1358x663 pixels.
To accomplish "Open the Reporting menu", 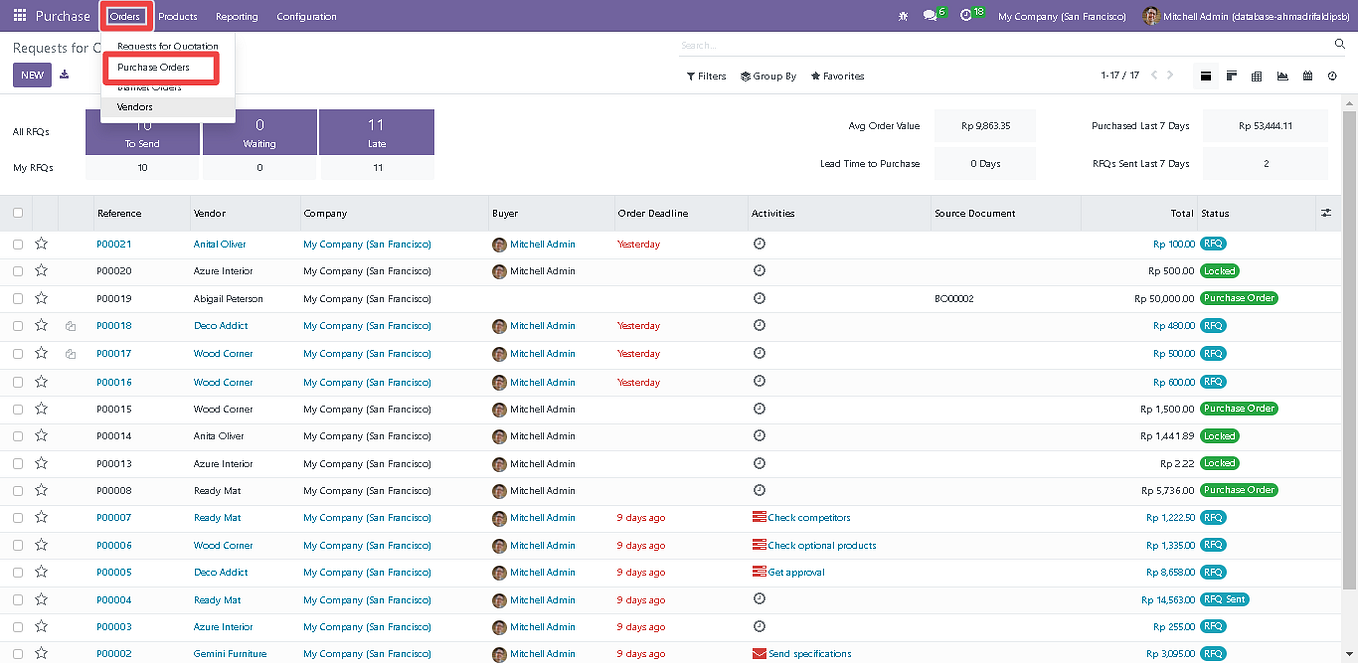I will [237, 16].
